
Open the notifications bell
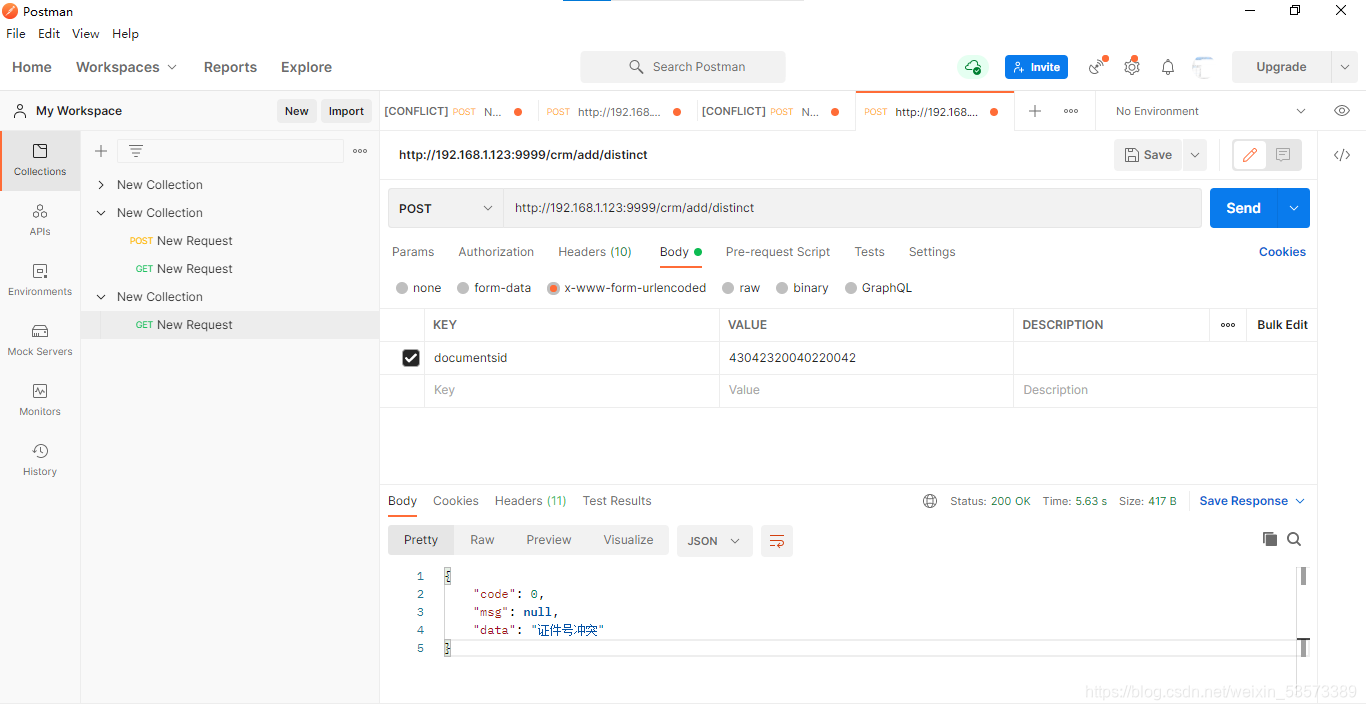click(x=1168, y=67)
